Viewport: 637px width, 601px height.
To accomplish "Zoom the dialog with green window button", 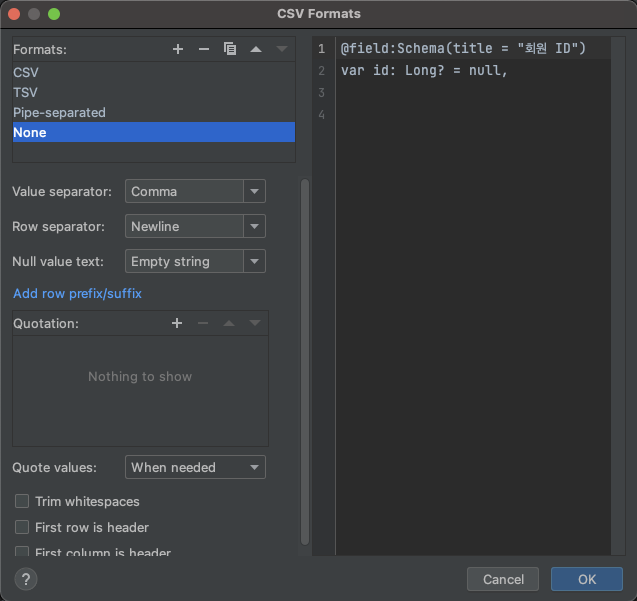I will (54, 14).
